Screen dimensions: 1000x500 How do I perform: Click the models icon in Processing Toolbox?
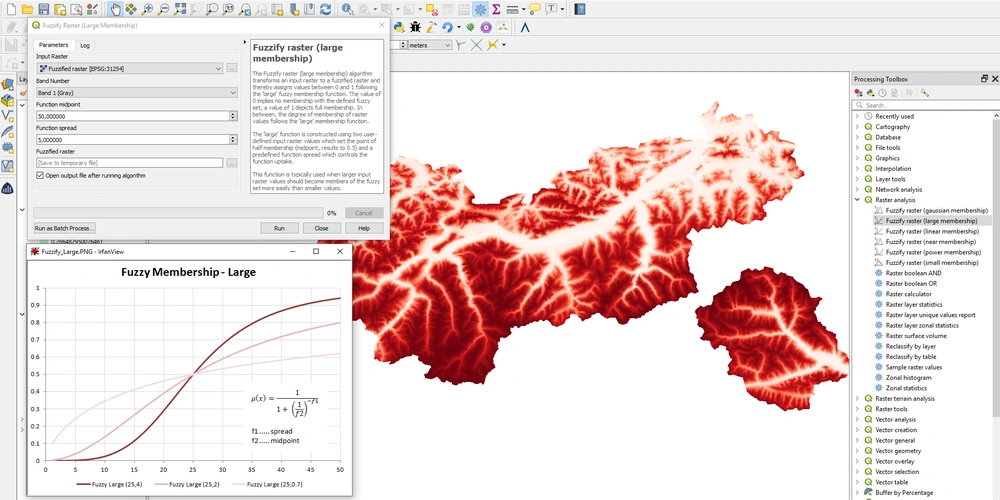pos(860,93)
